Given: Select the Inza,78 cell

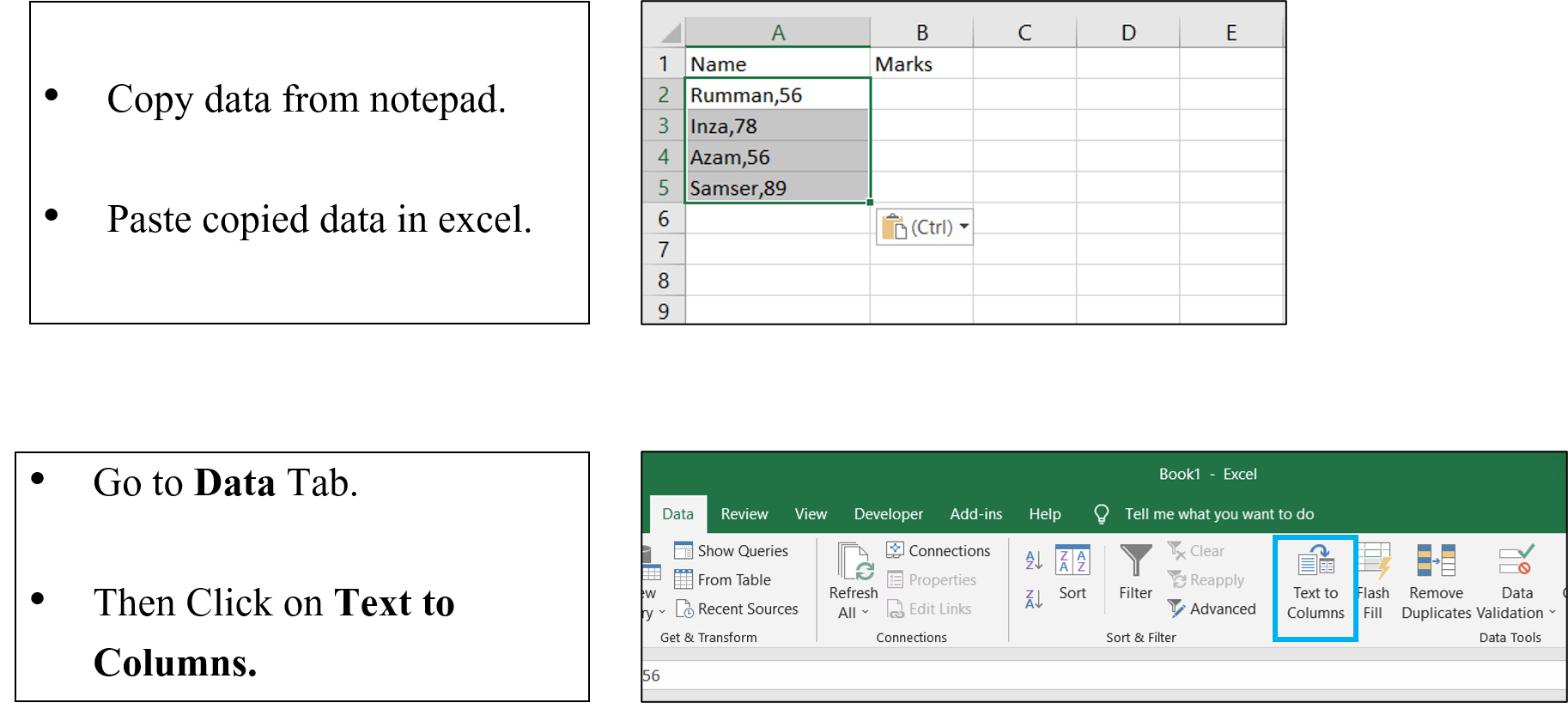Looking at the screenshot, I should click(x=777, y=126).
